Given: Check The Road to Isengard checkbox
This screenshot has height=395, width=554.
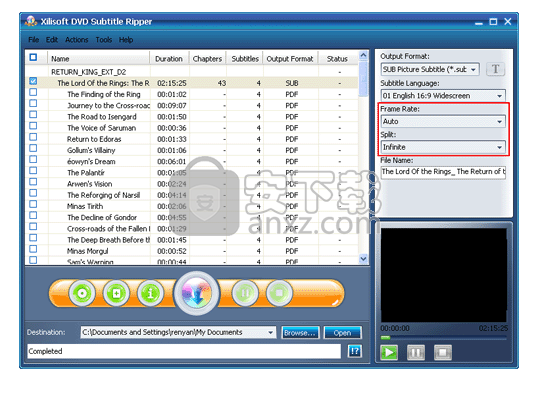Looking at the screenshot, I should [x=33, y=115].
